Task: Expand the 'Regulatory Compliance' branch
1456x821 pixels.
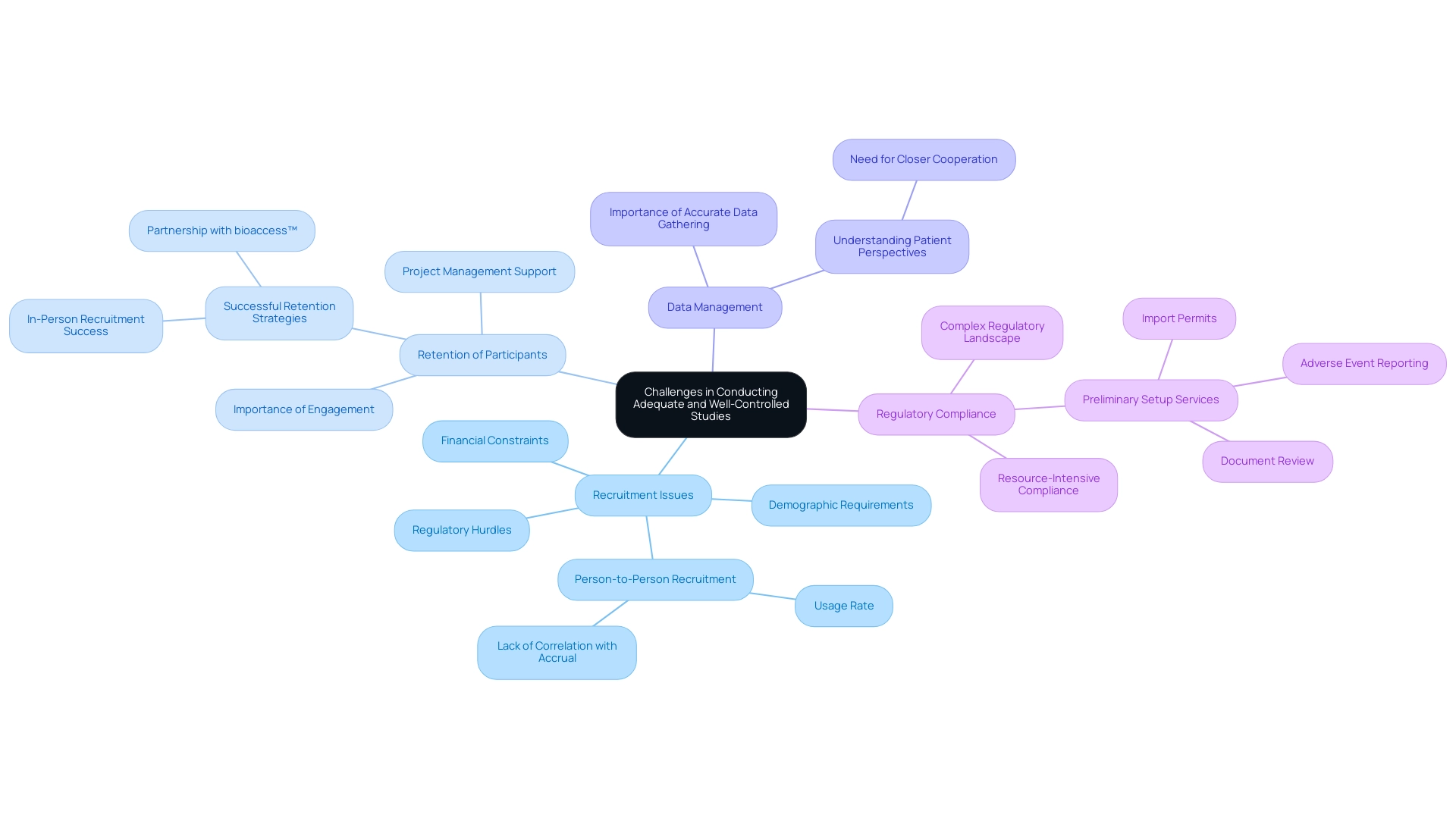Action: (934, 413)
